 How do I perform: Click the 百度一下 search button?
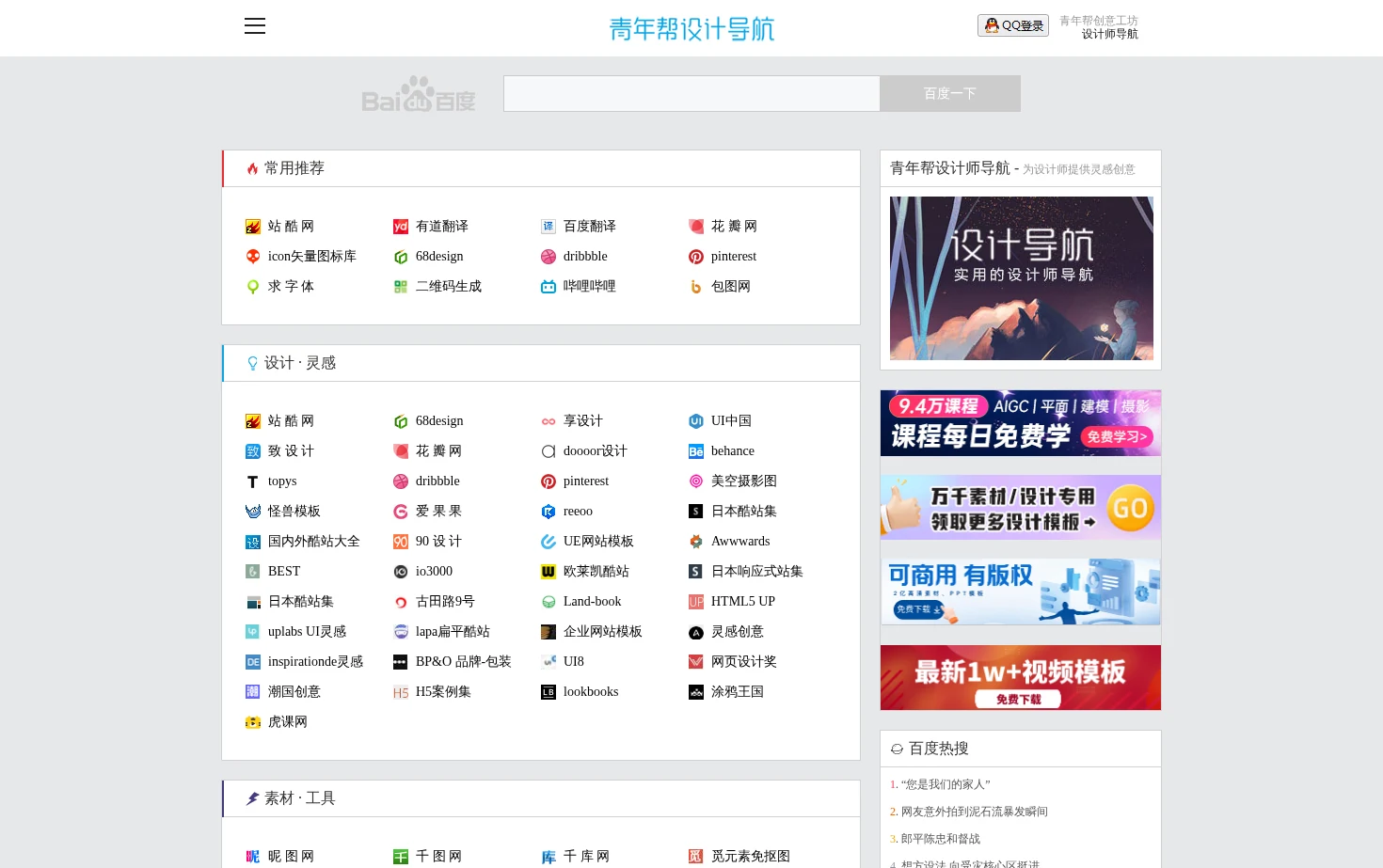950,94
